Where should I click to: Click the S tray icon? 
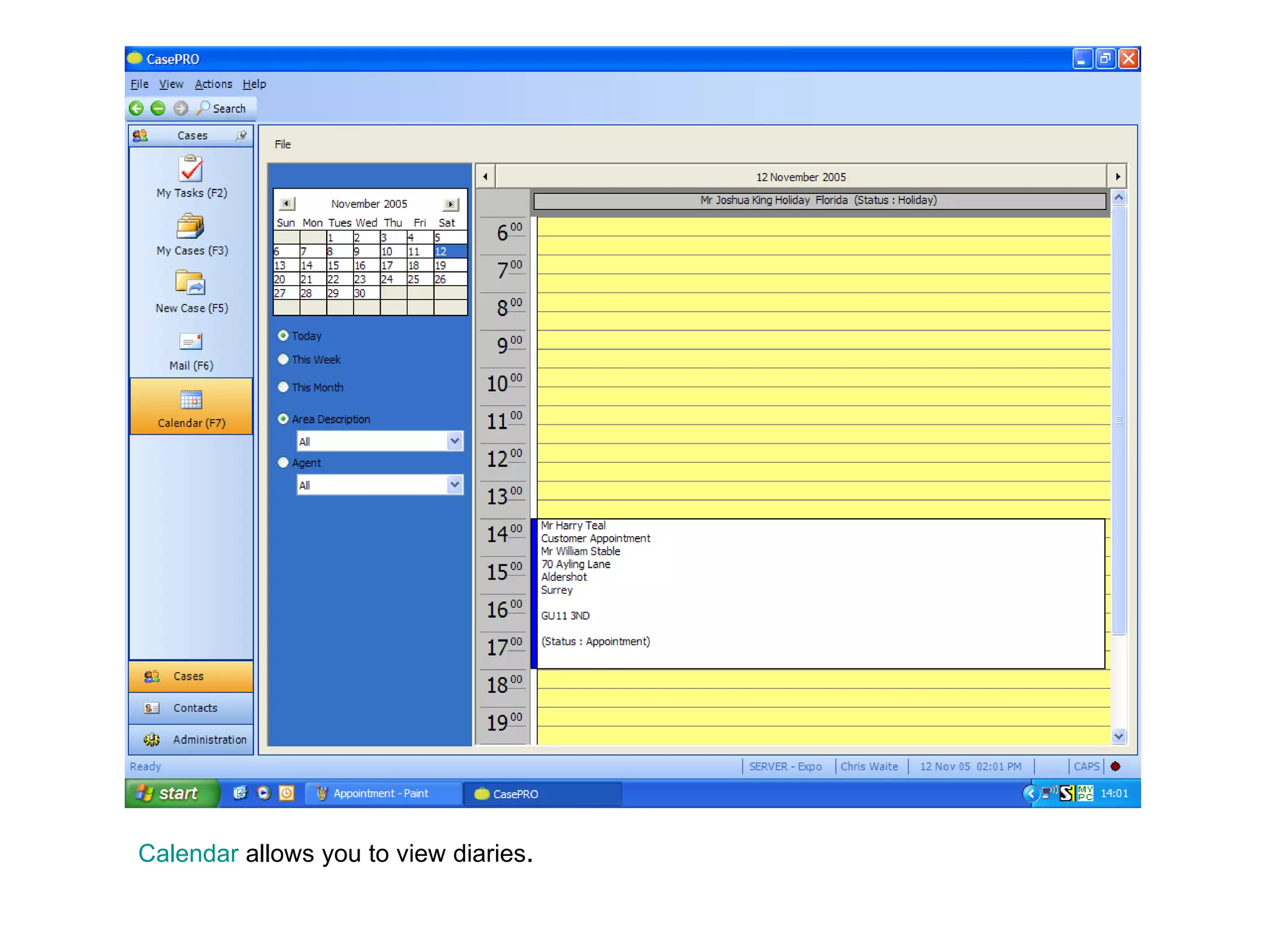1067,793
